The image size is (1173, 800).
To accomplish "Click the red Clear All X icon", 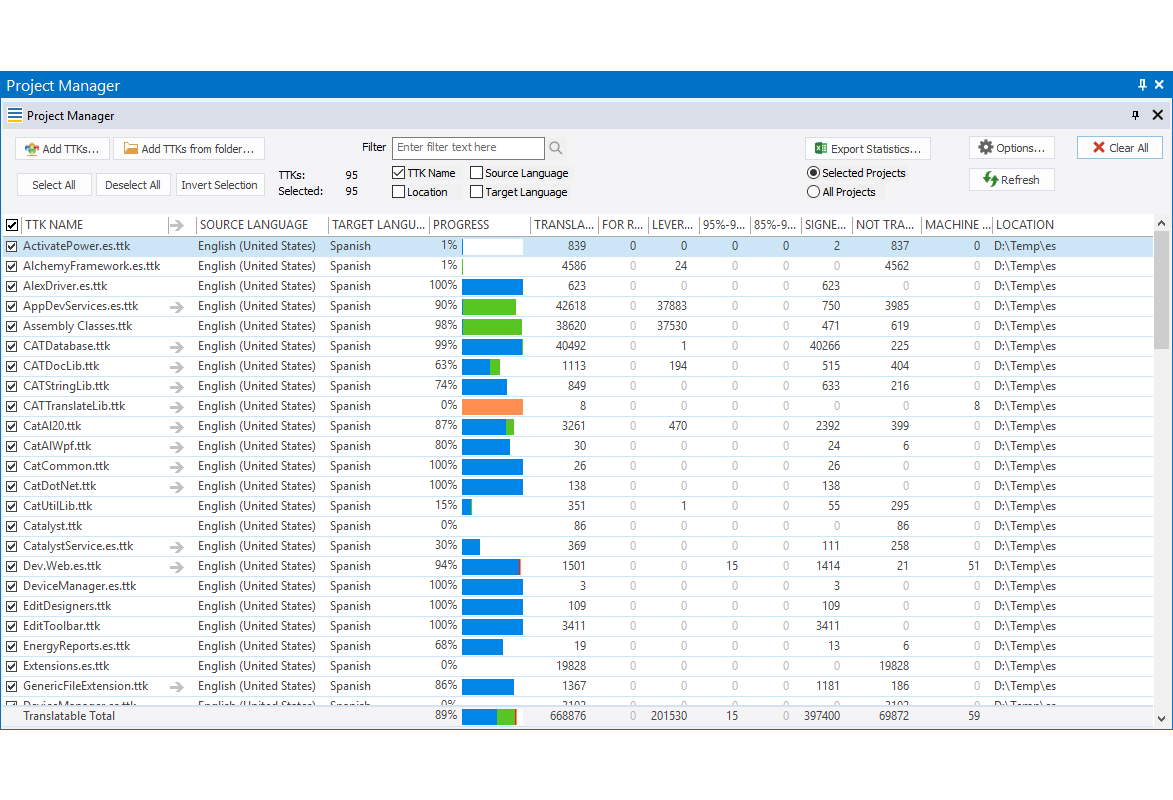I will 1097,148.
